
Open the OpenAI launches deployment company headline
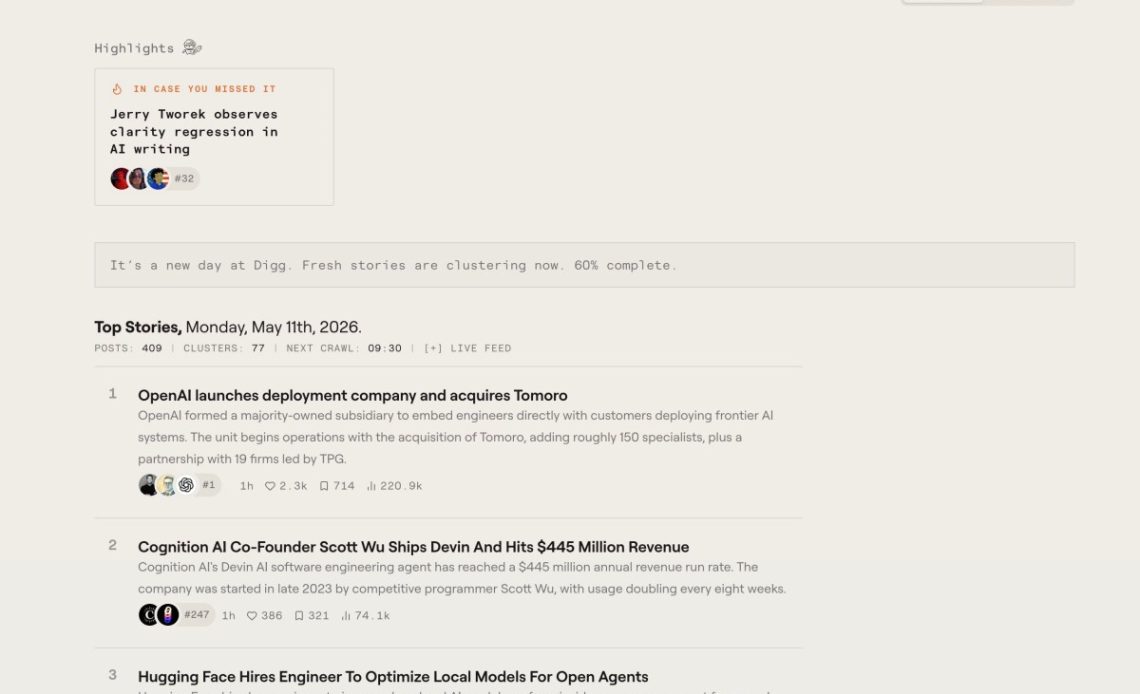353,395
